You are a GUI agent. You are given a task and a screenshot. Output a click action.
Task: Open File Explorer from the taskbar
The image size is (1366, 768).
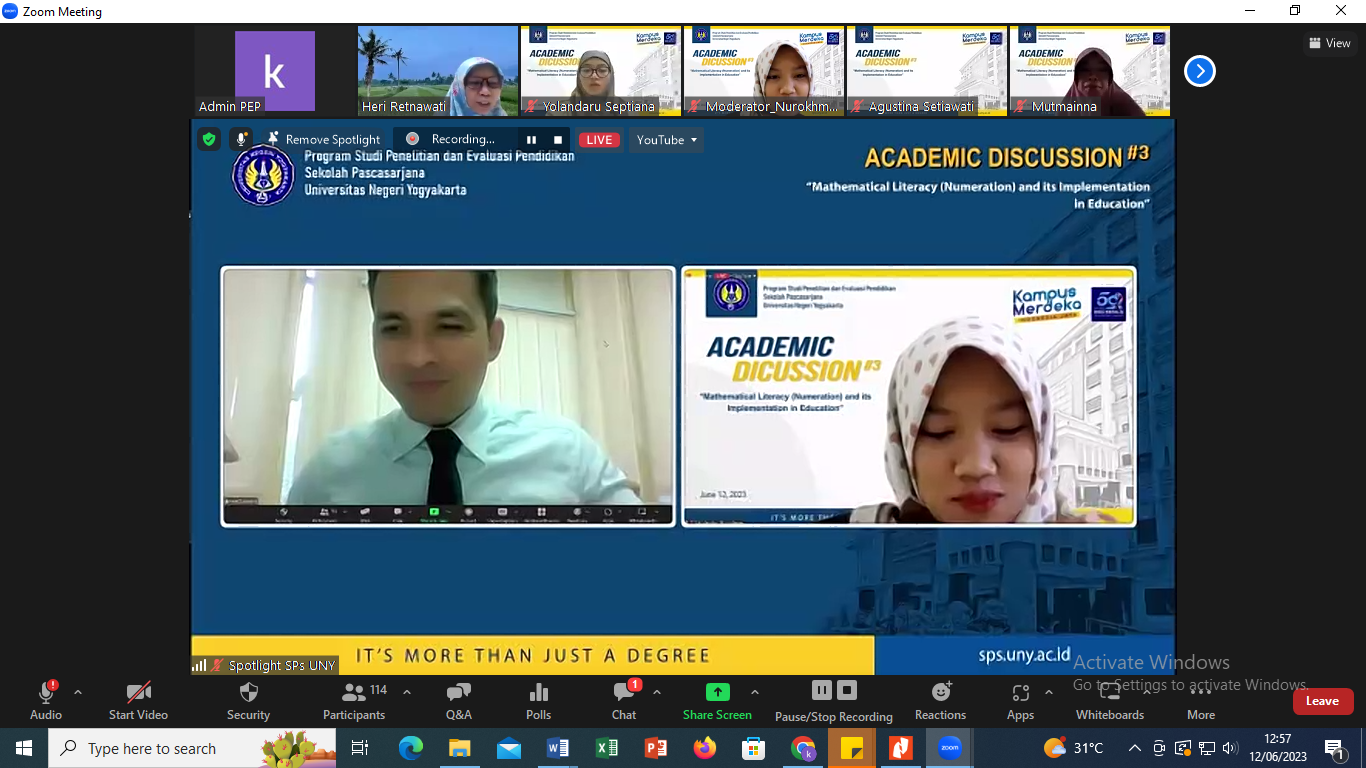coord(460,748)
